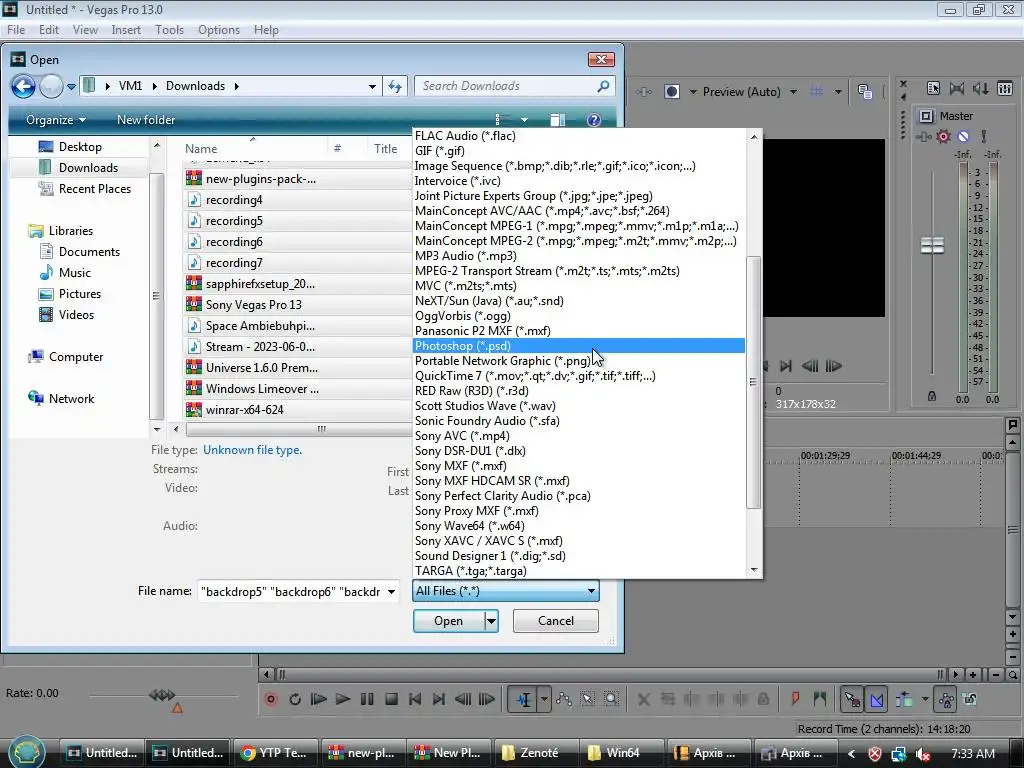Toggle Automatic Crossfades on the toolbar
This screenshot has height=768, width=1024.
(876, 699)
